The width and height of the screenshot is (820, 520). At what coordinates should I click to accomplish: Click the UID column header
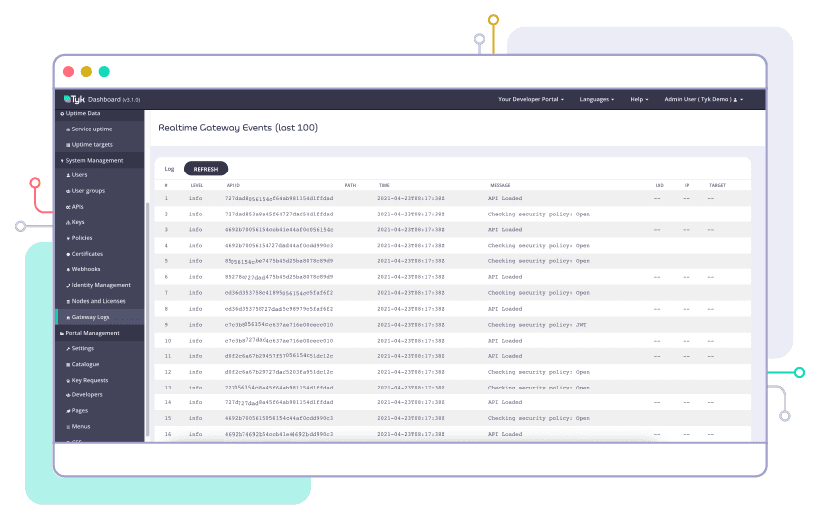[x=659, y=185]
